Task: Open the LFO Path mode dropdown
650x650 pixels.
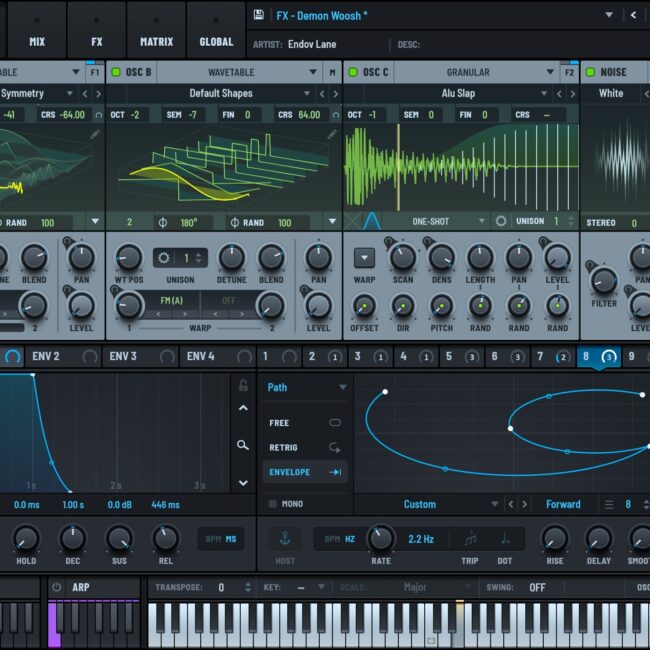Action: (343, 387)
